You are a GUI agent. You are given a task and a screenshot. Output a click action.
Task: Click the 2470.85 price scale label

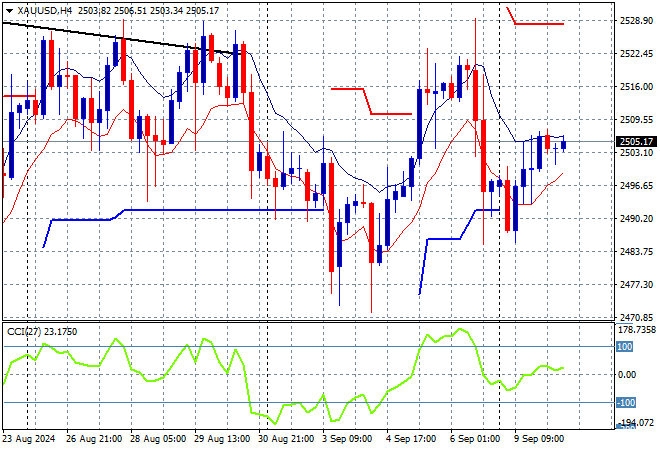(x=636, y=317)
